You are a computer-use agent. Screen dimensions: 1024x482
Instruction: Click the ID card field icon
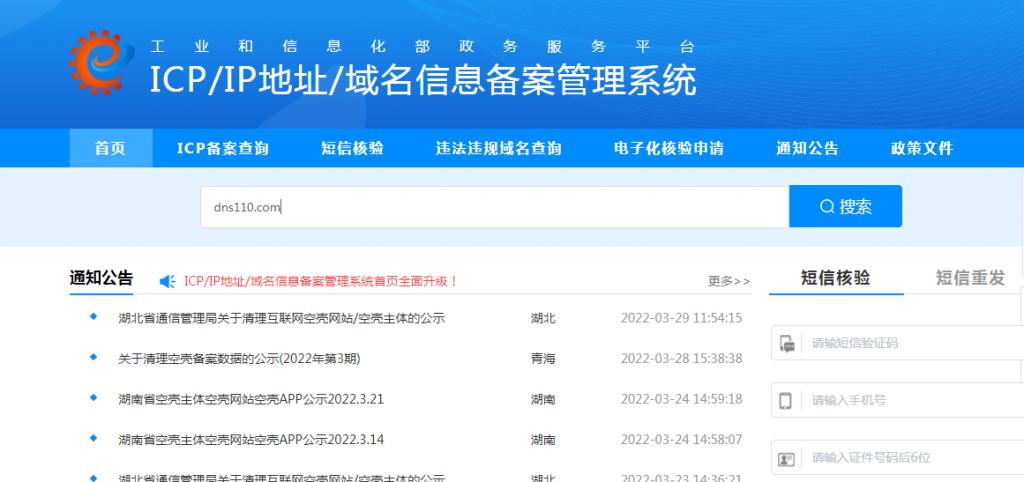pyautogui.click(x=788, y=458)
